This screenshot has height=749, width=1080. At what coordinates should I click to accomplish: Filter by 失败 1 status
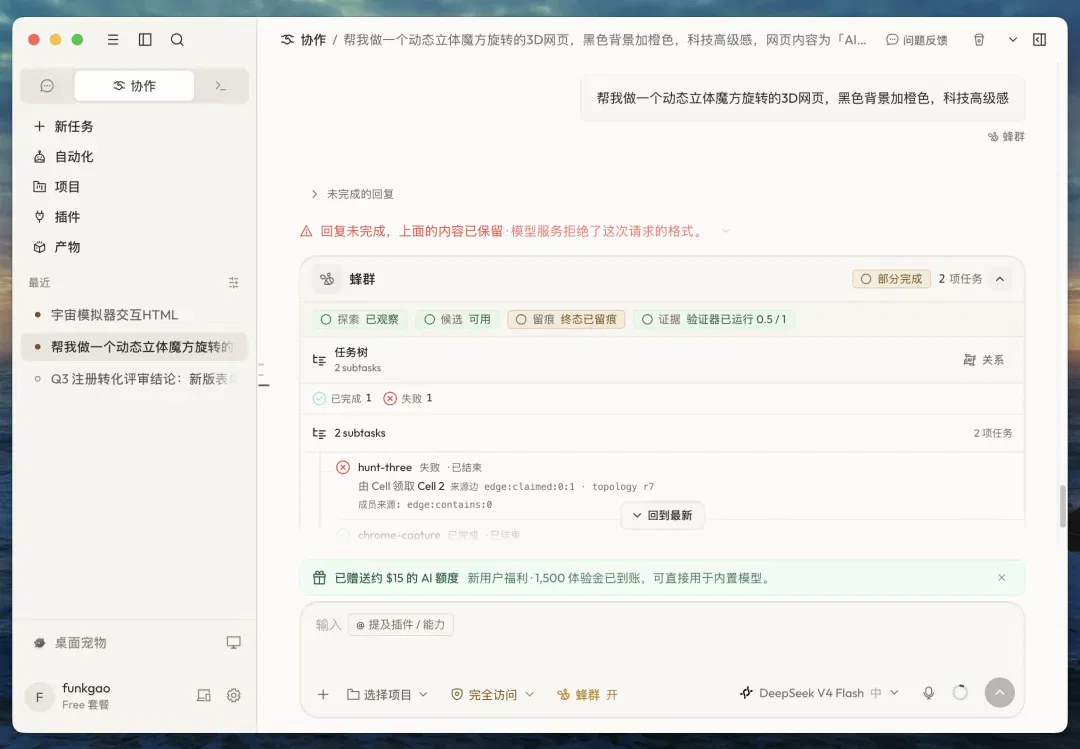click(408, 398)
